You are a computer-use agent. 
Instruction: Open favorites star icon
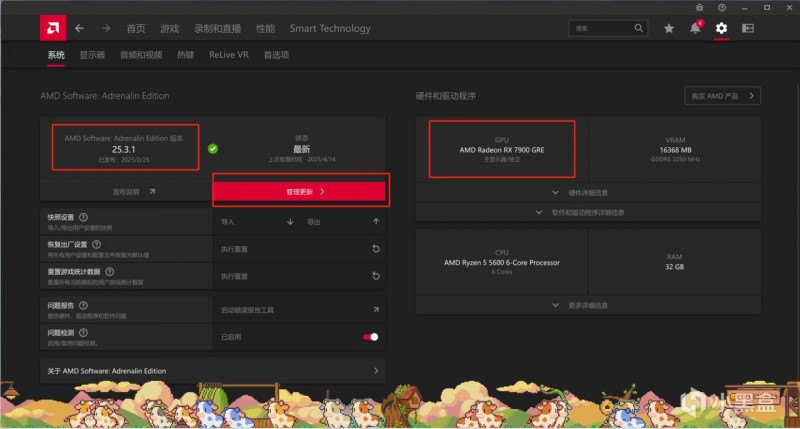[669, 29]
